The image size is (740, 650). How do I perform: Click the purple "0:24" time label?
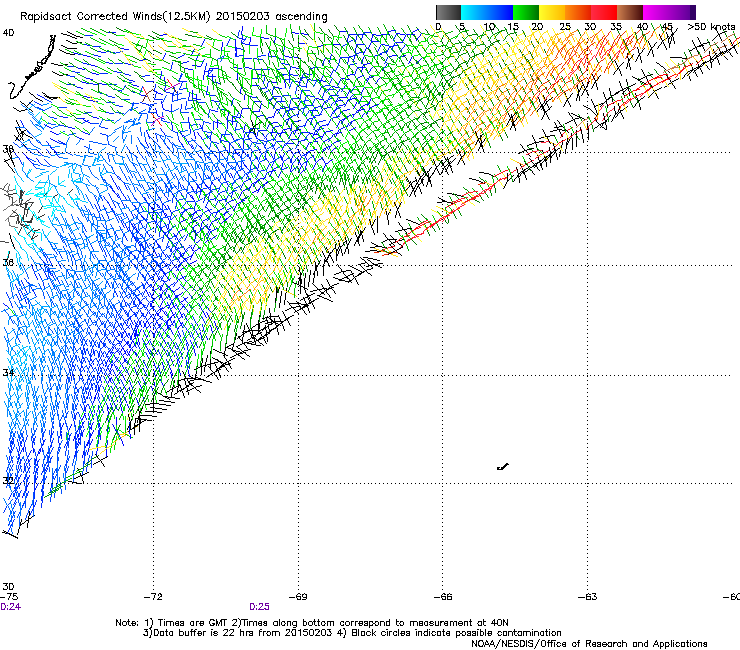(10, 607)
